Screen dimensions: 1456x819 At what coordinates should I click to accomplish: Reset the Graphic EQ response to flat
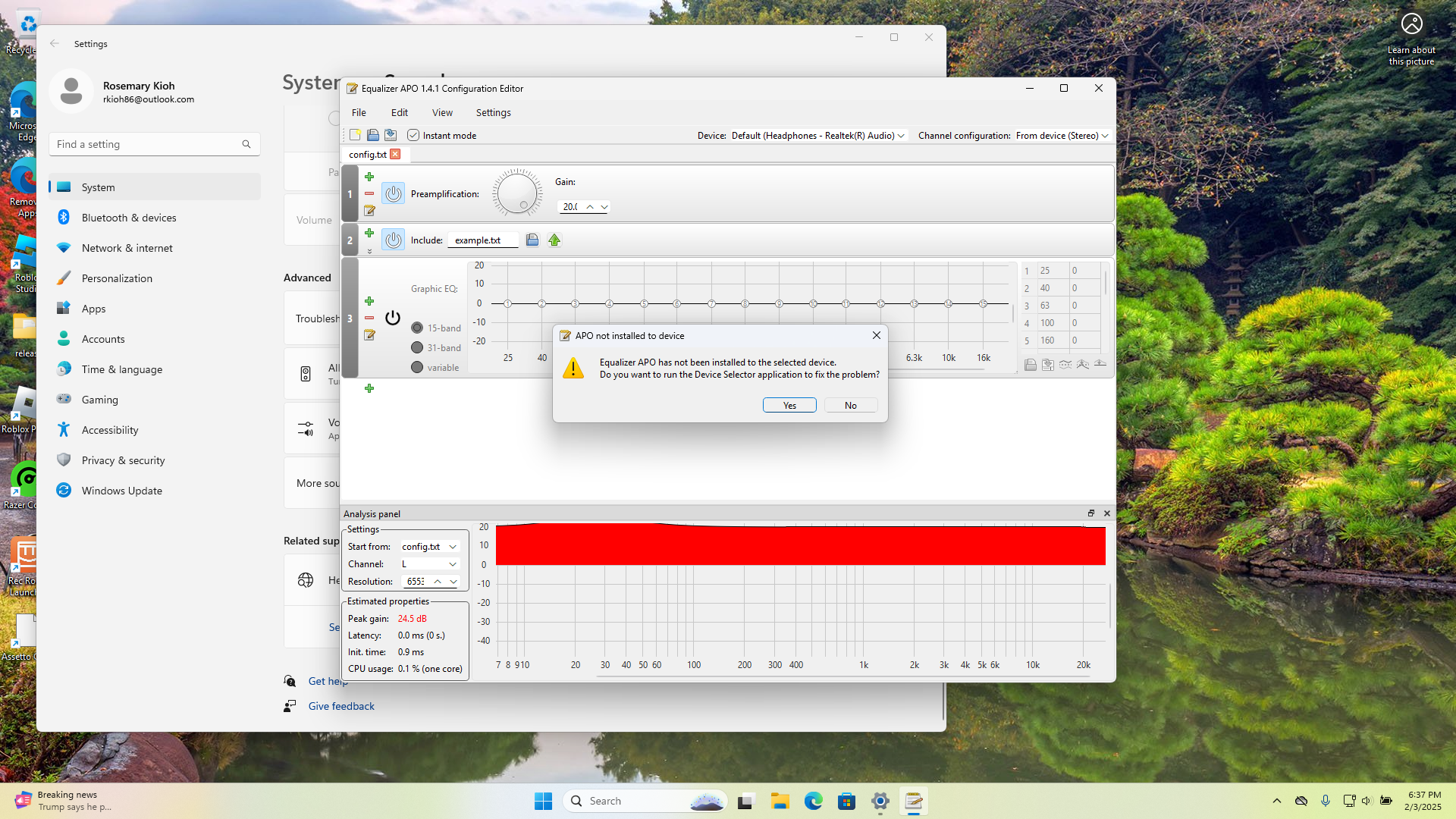coord(1100,365)
